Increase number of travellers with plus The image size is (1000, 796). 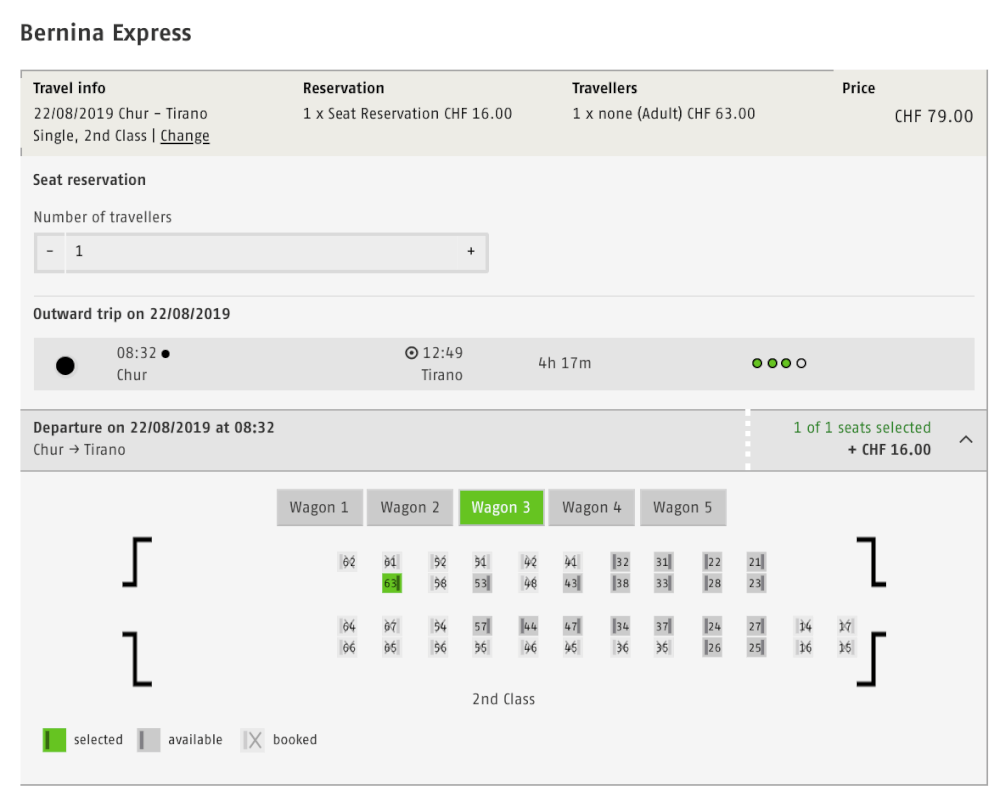(471, 252)
